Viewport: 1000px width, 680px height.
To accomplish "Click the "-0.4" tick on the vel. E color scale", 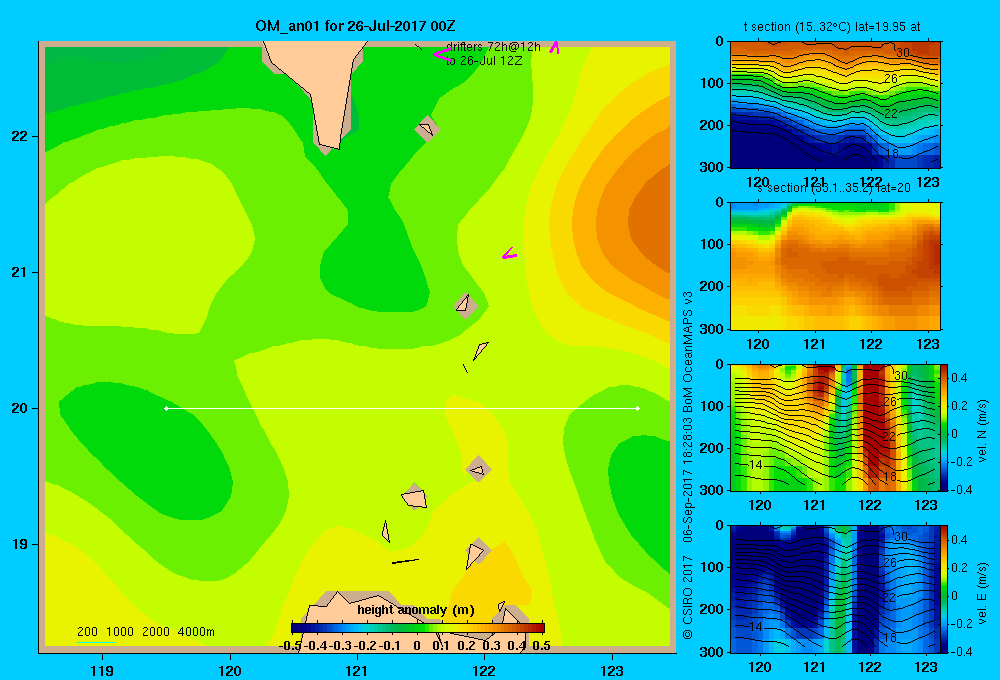I will (959, 651).
